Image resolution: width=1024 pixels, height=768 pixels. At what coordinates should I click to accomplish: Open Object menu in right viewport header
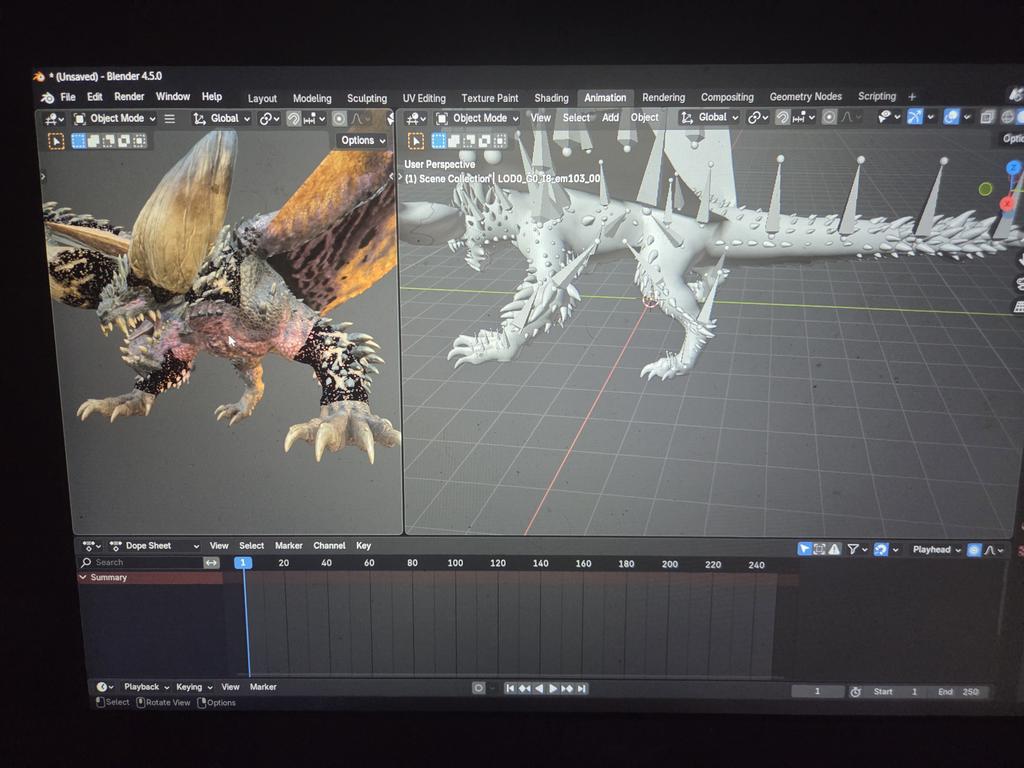[645, 118]
